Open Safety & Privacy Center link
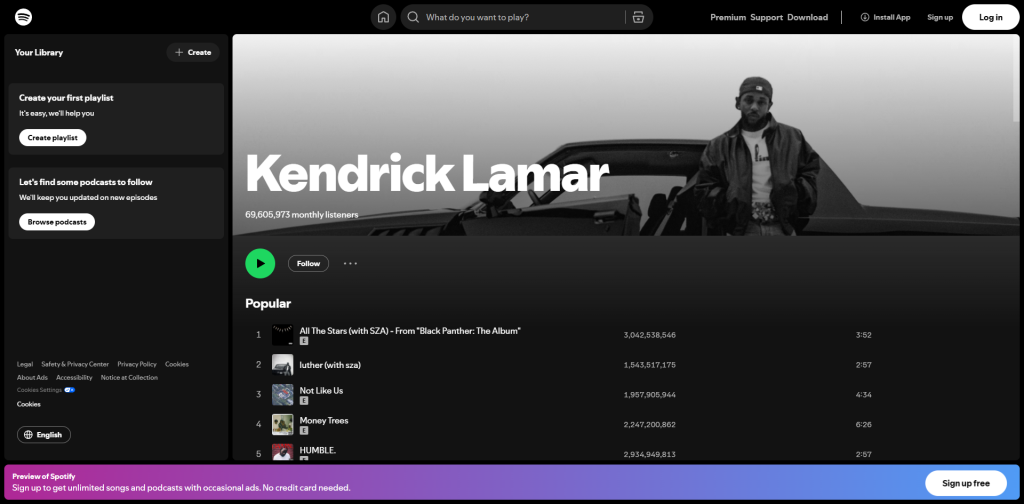 point(75,364)
